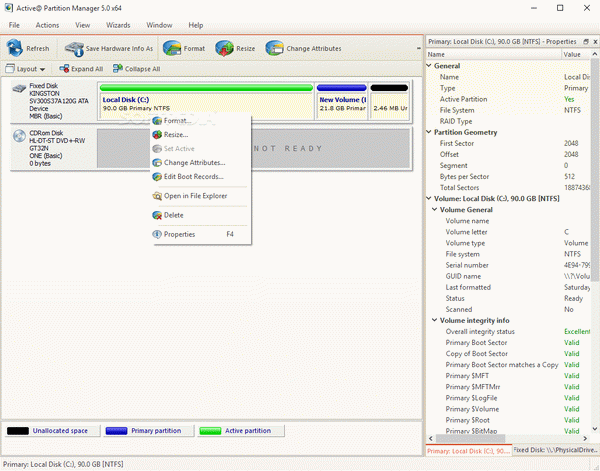Open the Wizards menu
This screenshot has height=471, width=600.
click(118, 25)
